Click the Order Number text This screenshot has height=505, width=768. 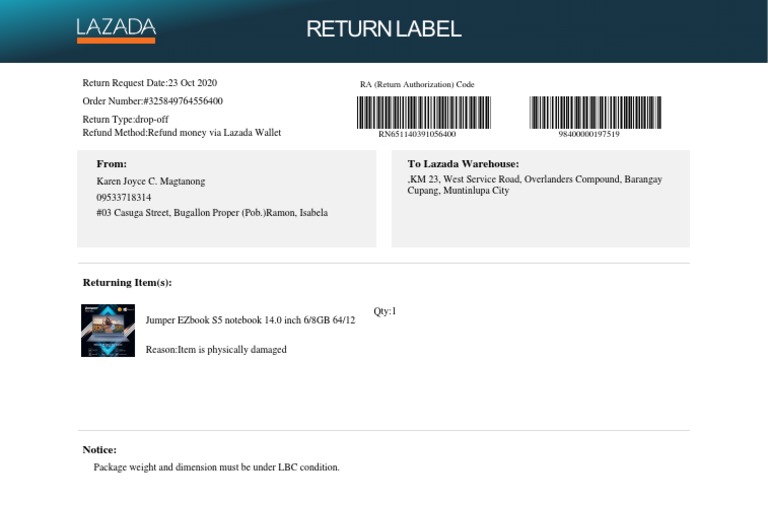(152, 101)
